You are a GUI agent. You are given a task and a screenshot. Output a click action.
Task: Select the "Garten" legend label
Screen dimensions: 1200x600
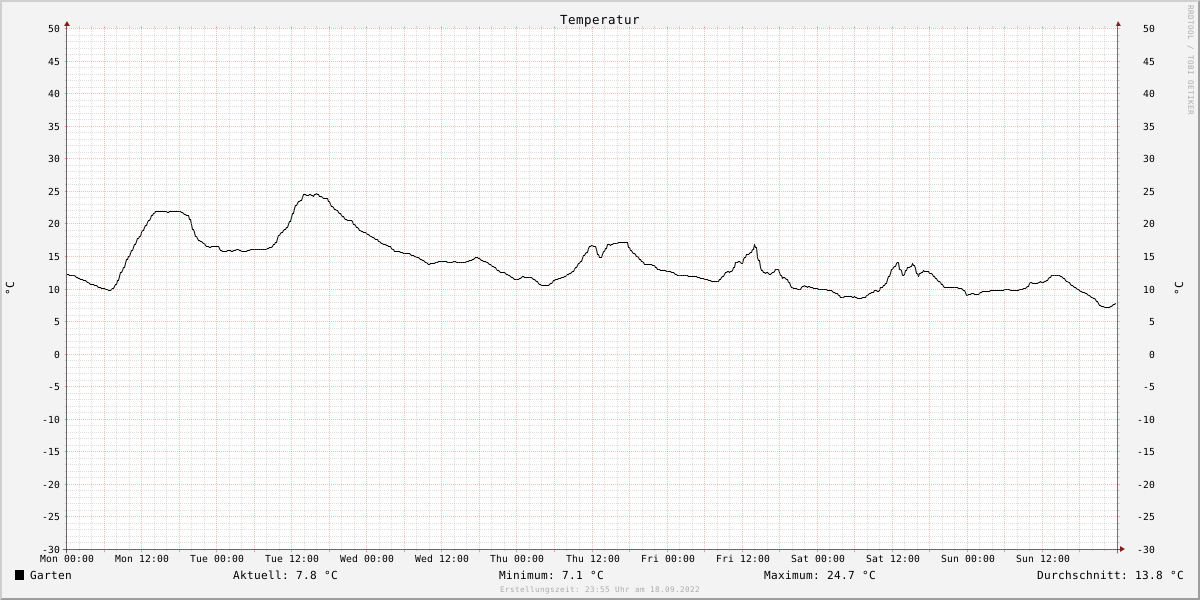pos(51,575)
